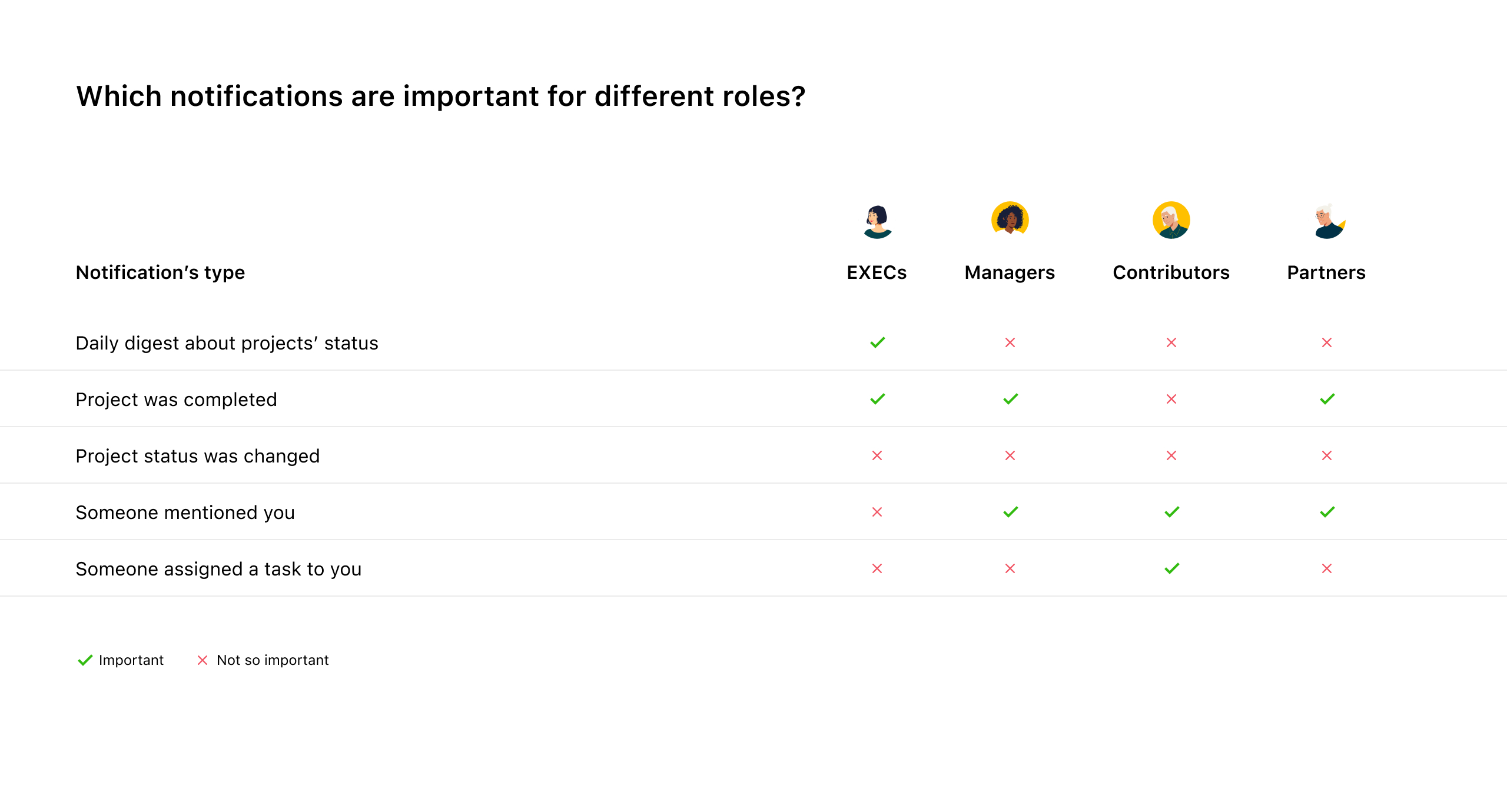Click the red Not so important legend cross
1507x812 pixels.
(x=203, y=660)
